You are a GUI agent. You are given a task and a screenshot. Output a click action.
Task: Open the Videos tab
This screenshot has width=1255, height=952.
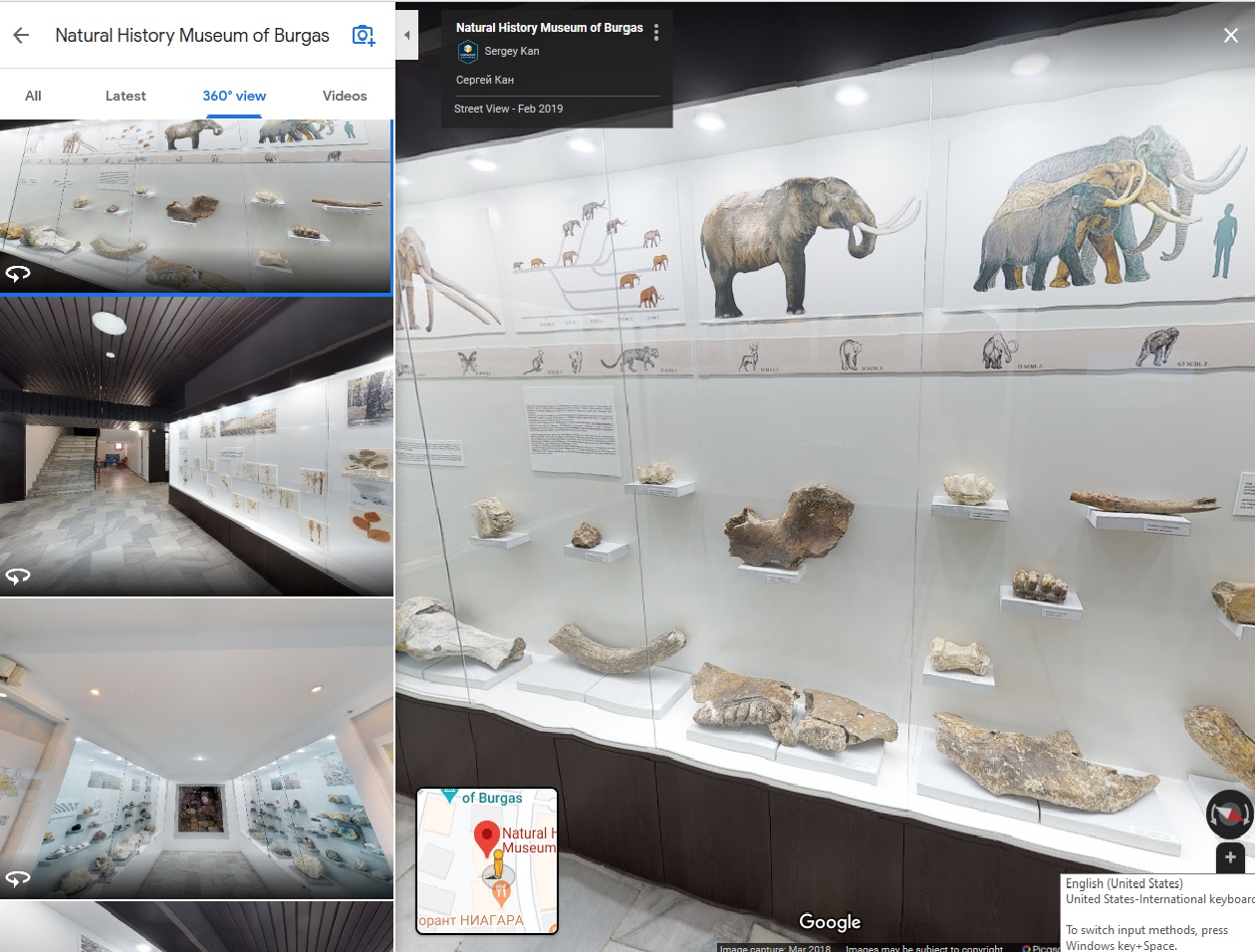pos(345,96)
